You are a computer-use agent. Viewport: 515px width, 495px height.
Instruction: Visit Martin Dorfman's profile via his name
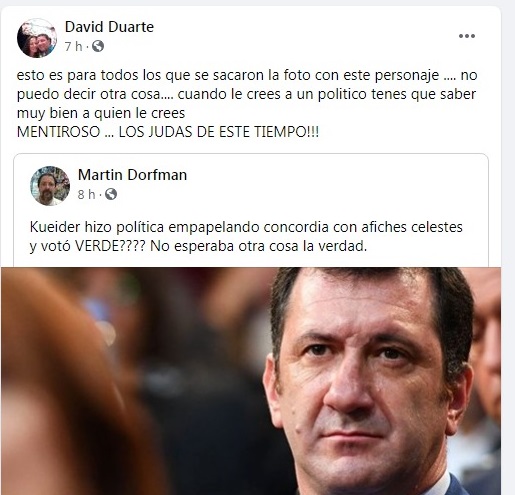coord(132,175)
